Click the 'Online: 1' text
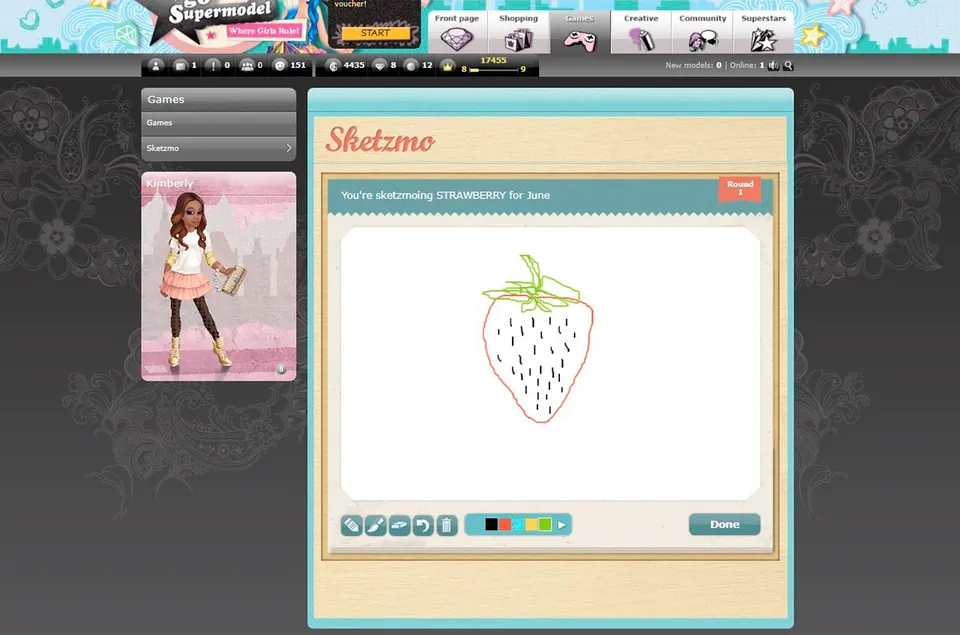Screen dimensions: 960x635 point(747,66)
